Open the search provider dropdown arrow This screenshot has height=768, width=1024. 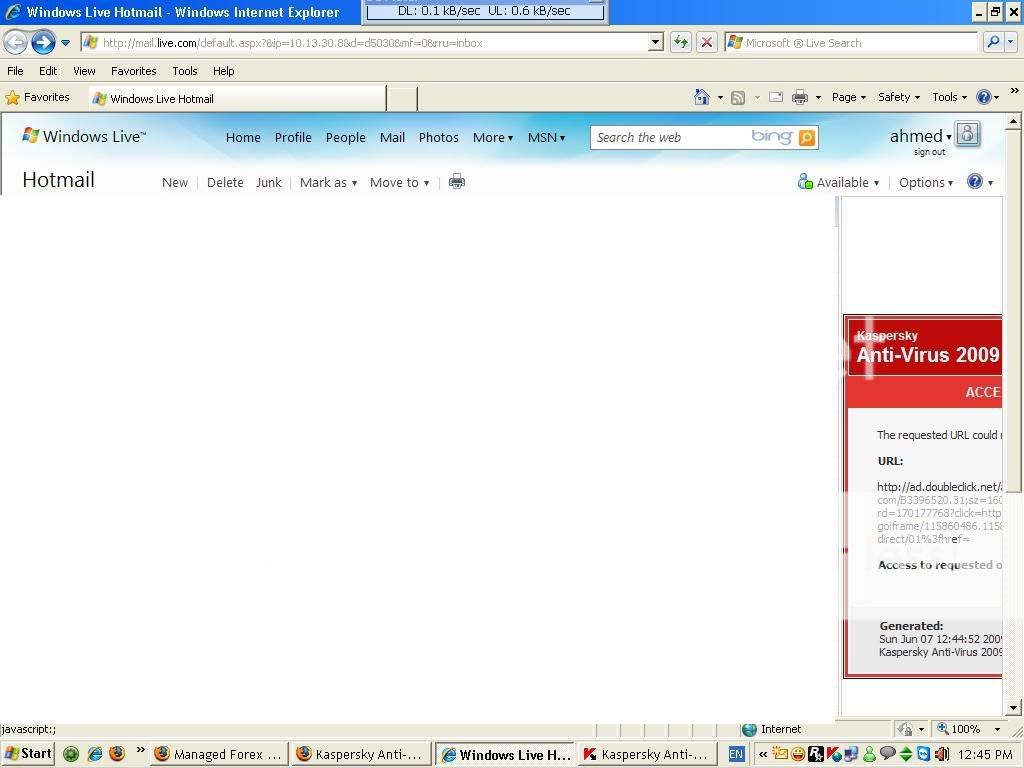(1010, 42)
